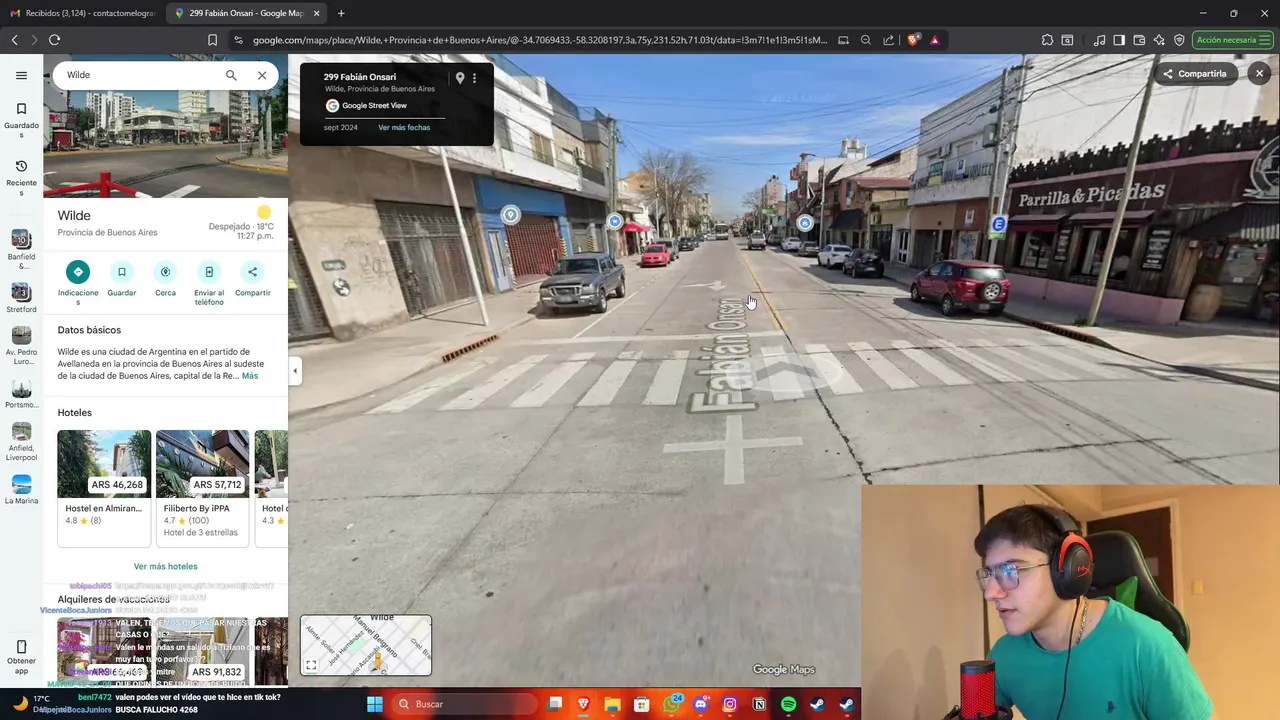1280x720 pixels.
Task: Open the music note playlist icon
Action: tap(1099, 40)
